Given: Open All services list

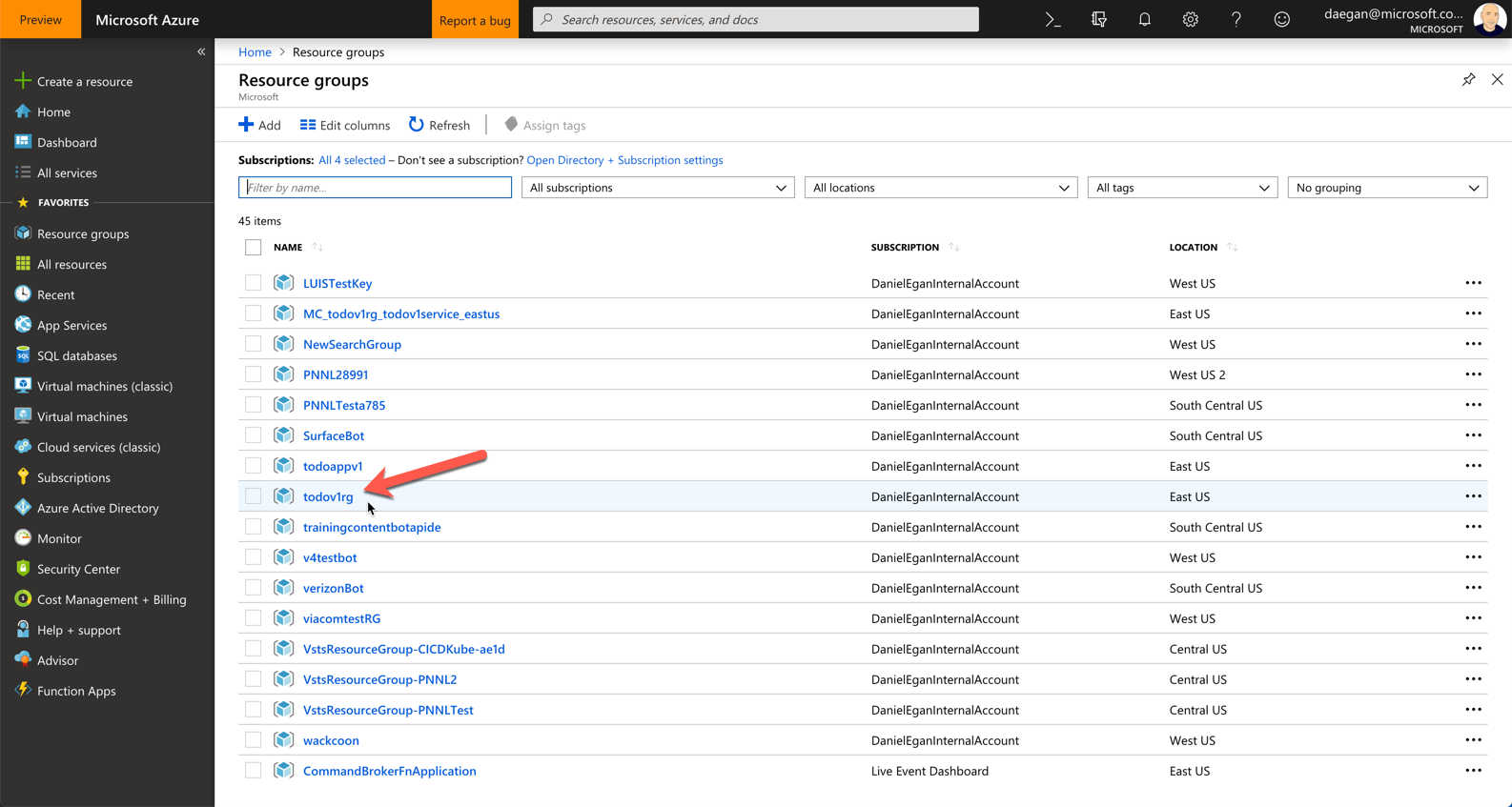Looking at the screenshot, I should coord(67,172).
